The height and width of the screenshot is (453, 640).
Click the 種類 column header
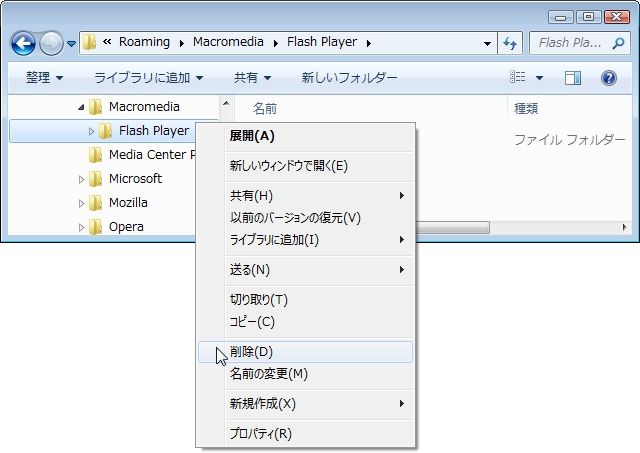click(526, 108)
